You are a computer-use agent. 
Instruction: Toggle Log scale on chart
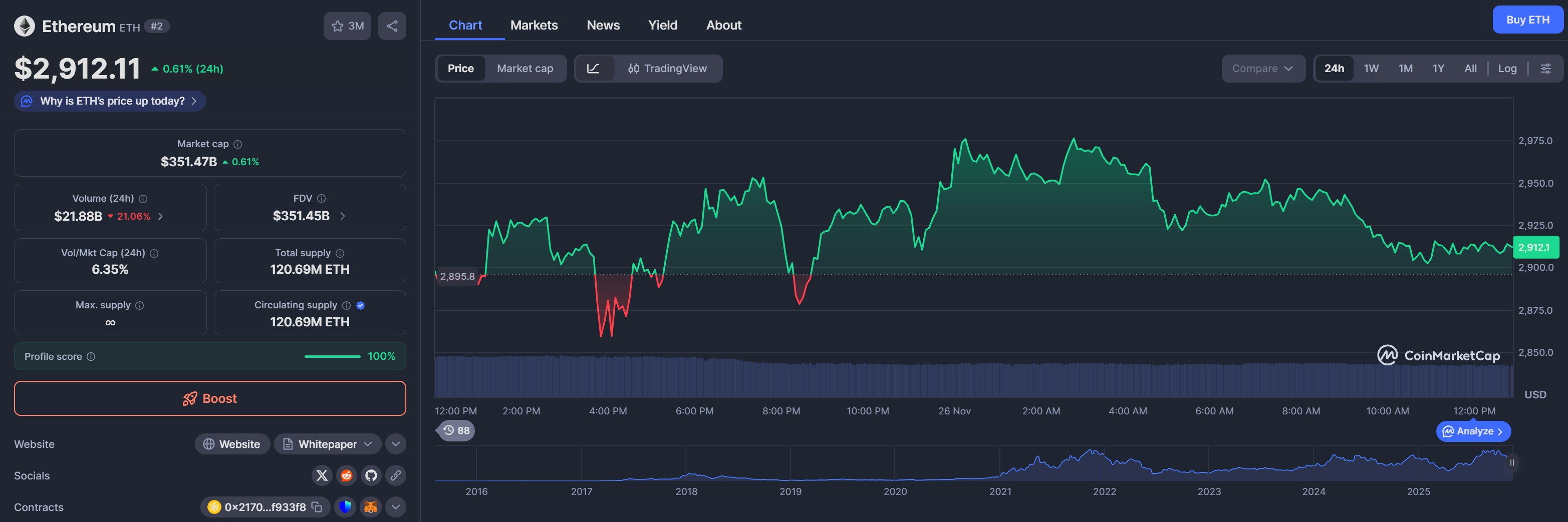pos(1507,68)
